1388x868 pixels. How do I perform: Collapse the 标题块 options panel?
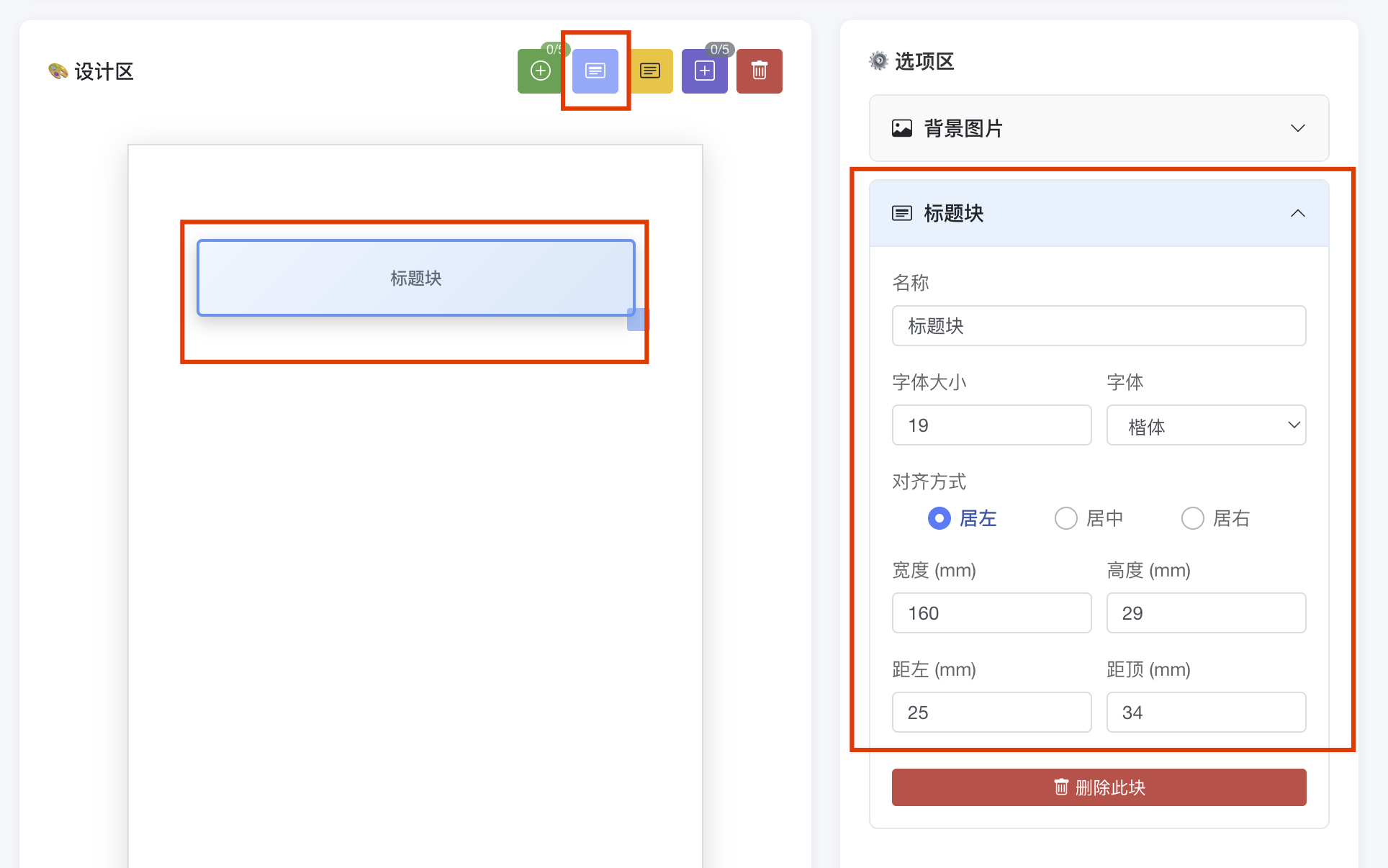click(x=1099, y=213)
